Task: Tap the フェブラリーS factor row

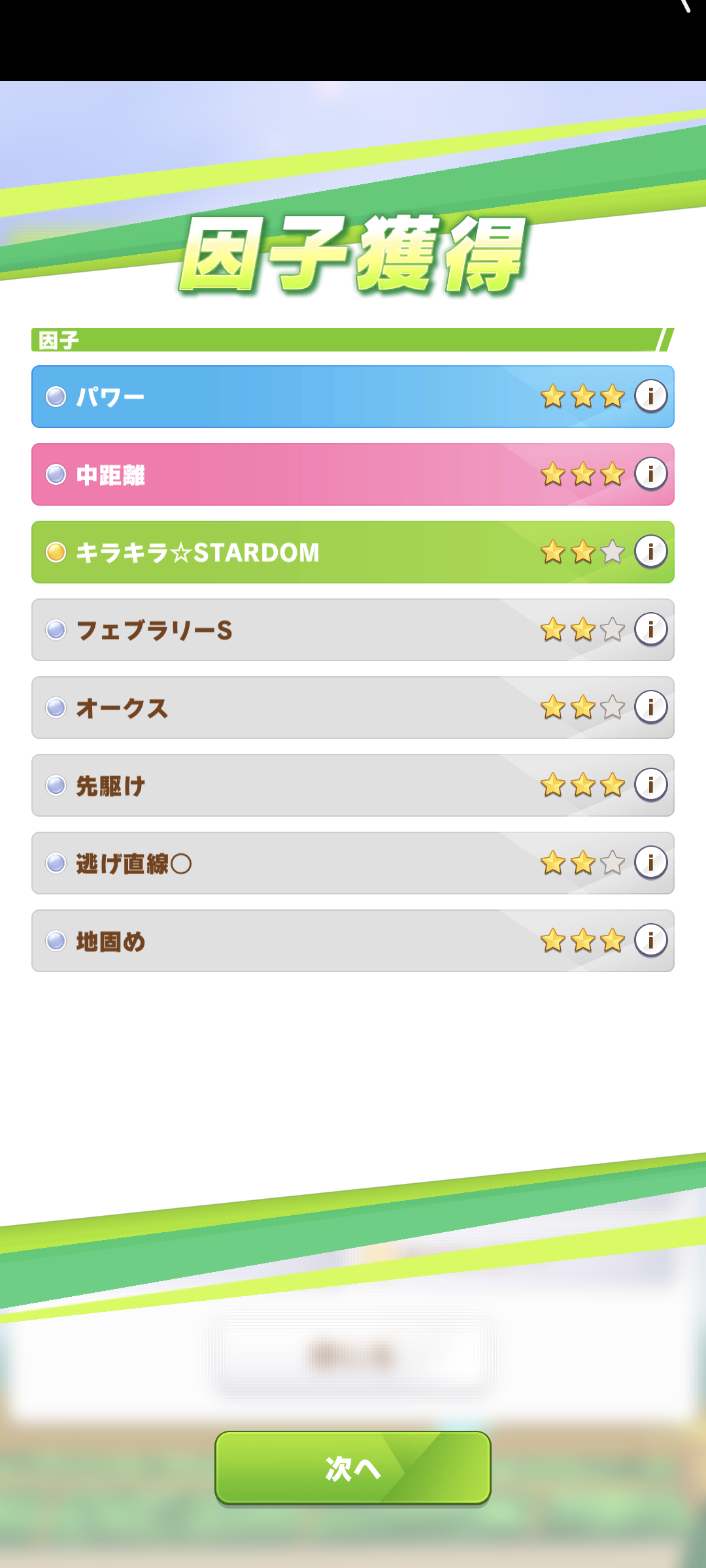Action: [x=353, y=630]
